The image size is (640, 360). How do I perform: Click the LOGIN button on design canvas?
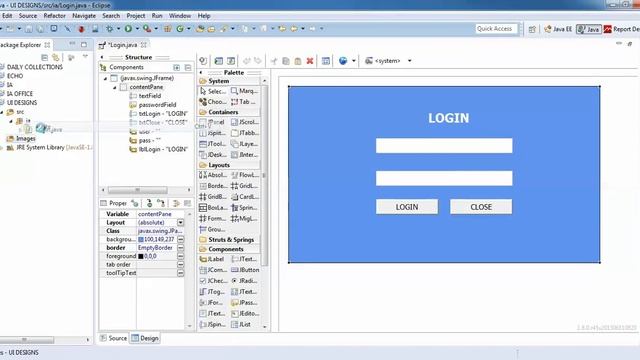407,207
